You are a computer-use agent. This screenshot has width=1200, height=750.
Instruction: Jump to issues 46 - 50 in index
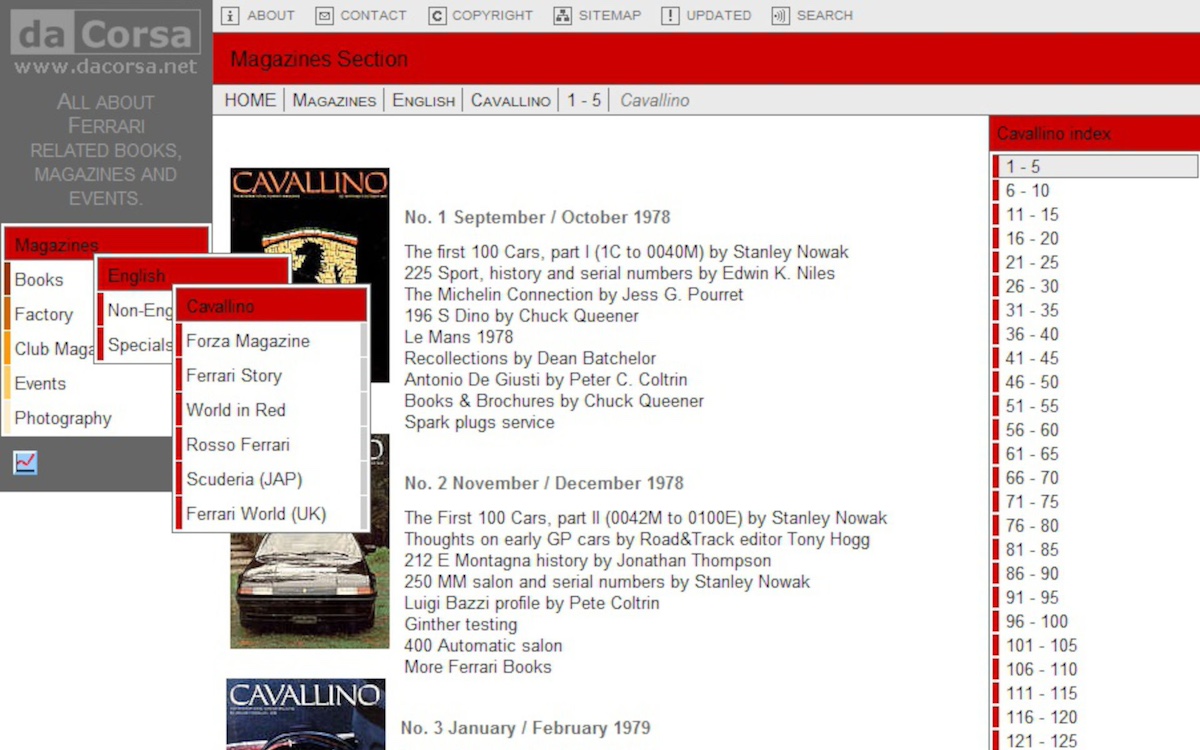1095,383
